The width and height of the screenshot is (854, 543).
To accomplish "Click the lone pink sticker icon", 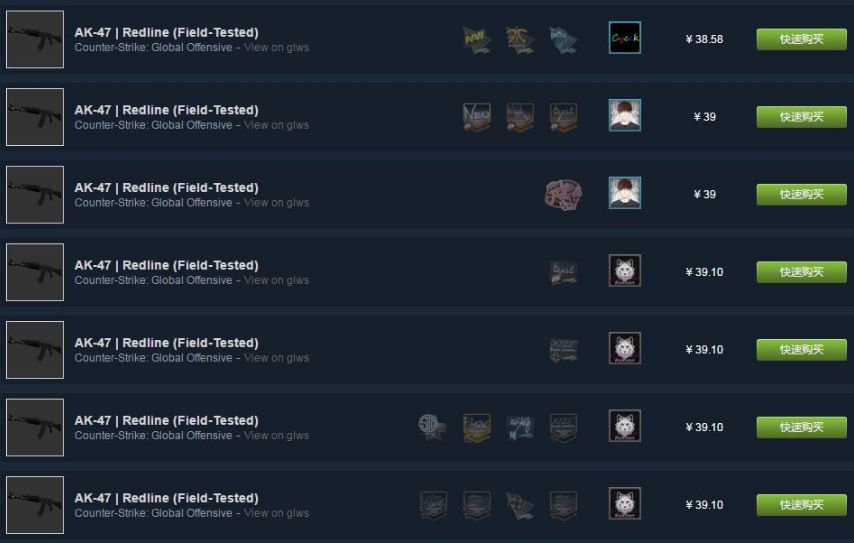I will pyautogui.click(x=563, y=195).
